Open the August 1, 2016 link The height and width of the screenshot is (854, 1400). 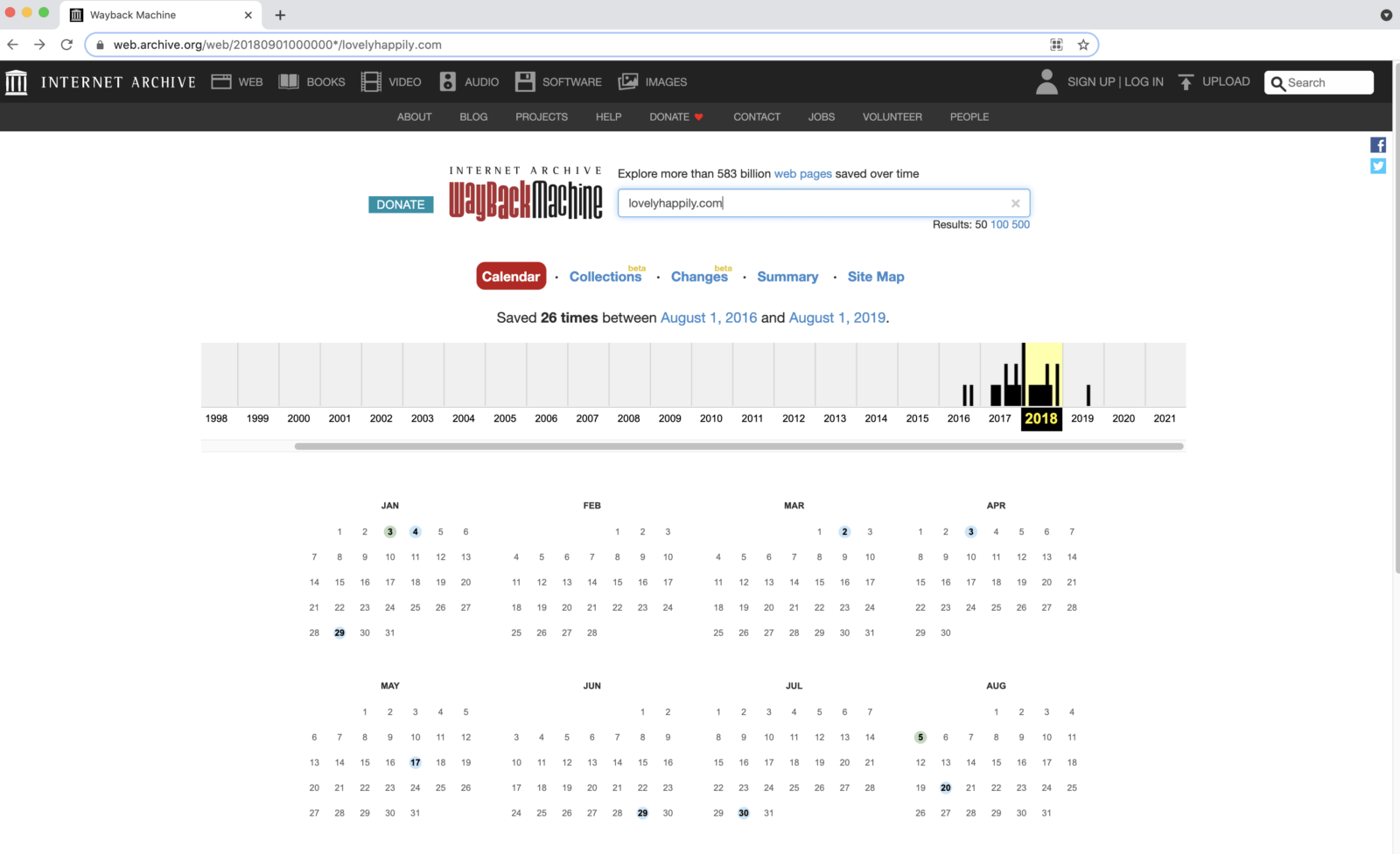(x=709, y=318)
